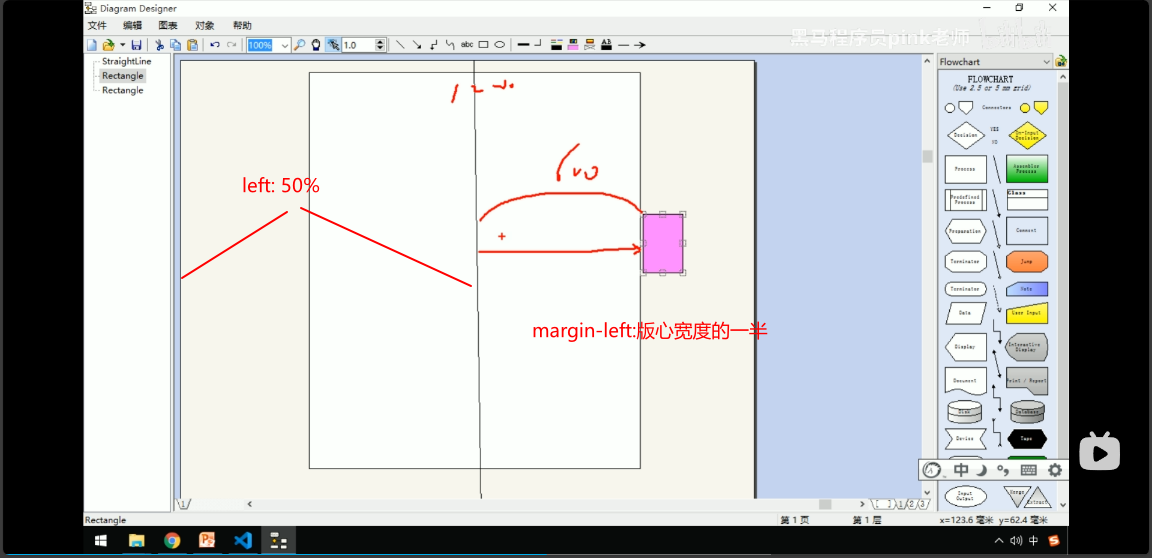Open a diagram with folder icon
Viewport: 1152px width, 558px height.
pyautogui.click(x=108, y=45)
